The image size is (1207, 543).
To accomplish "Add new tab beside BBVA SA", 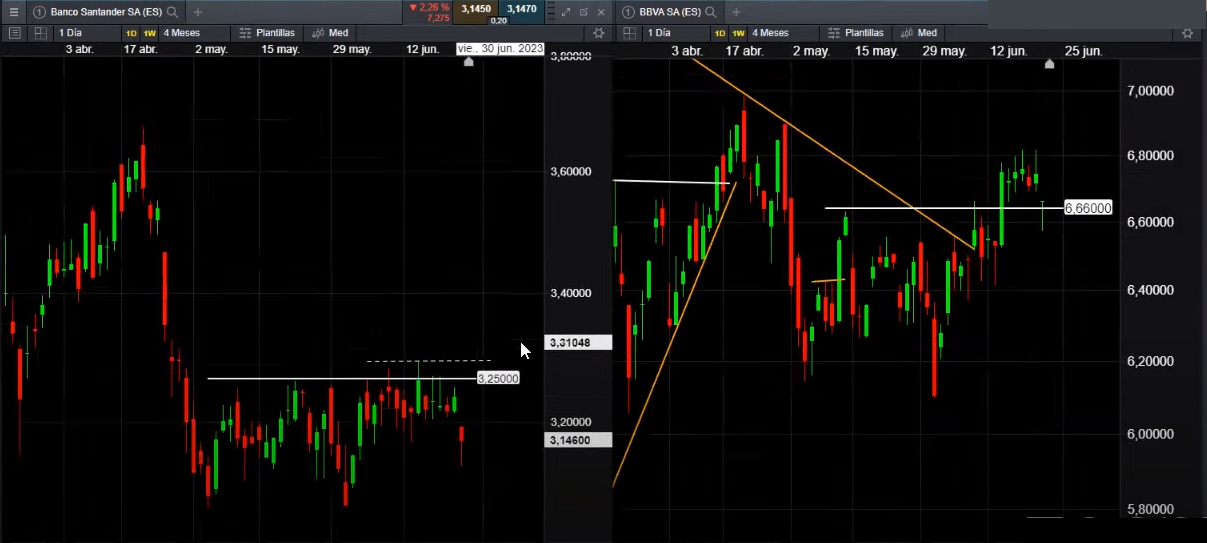I will tap(736, 12).
